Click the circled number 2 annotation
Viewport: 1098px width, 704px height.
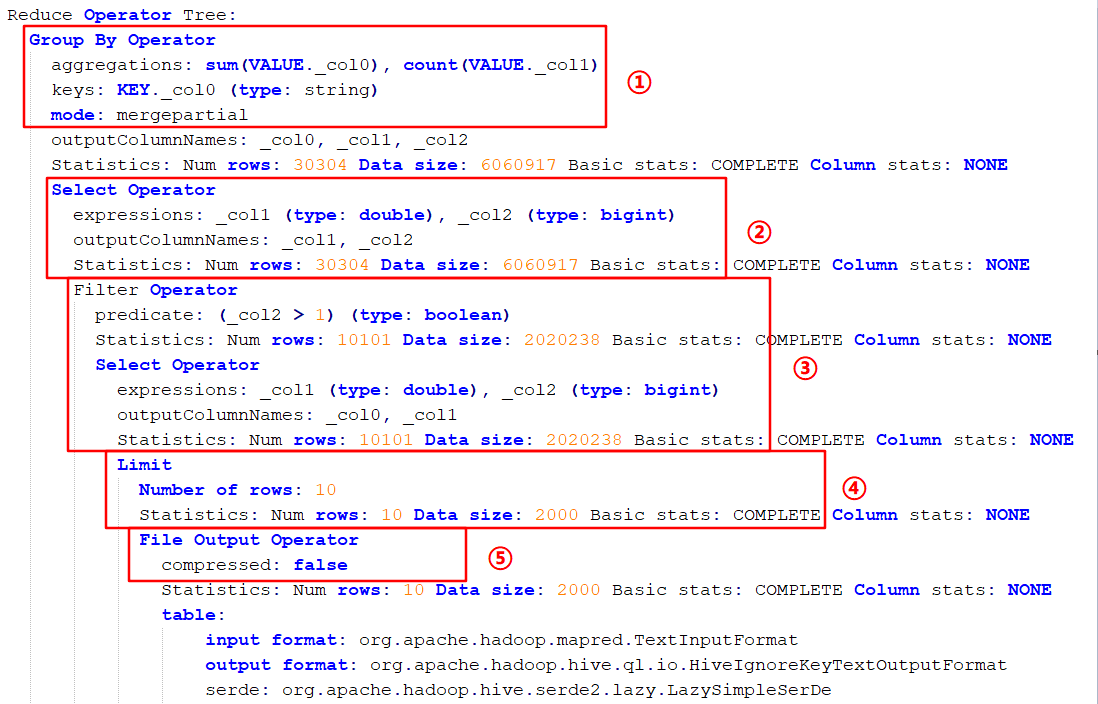click(x=759, y=232)
